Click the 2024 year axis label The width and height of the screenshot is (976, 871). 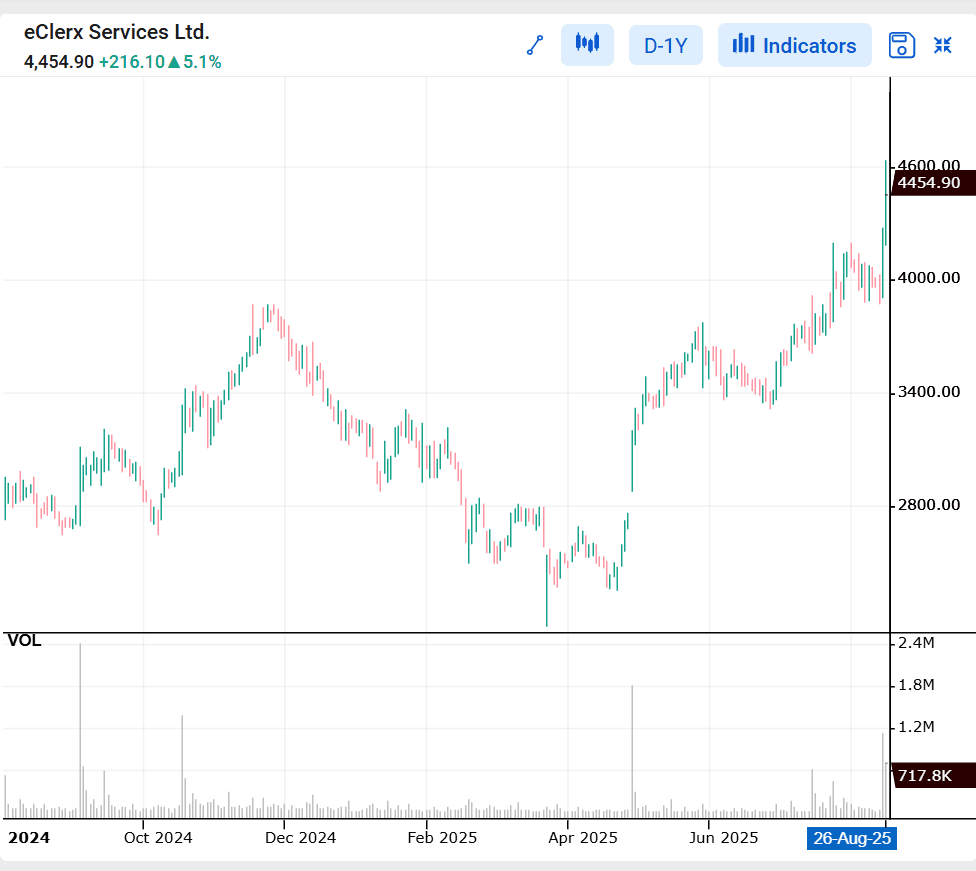29,838
